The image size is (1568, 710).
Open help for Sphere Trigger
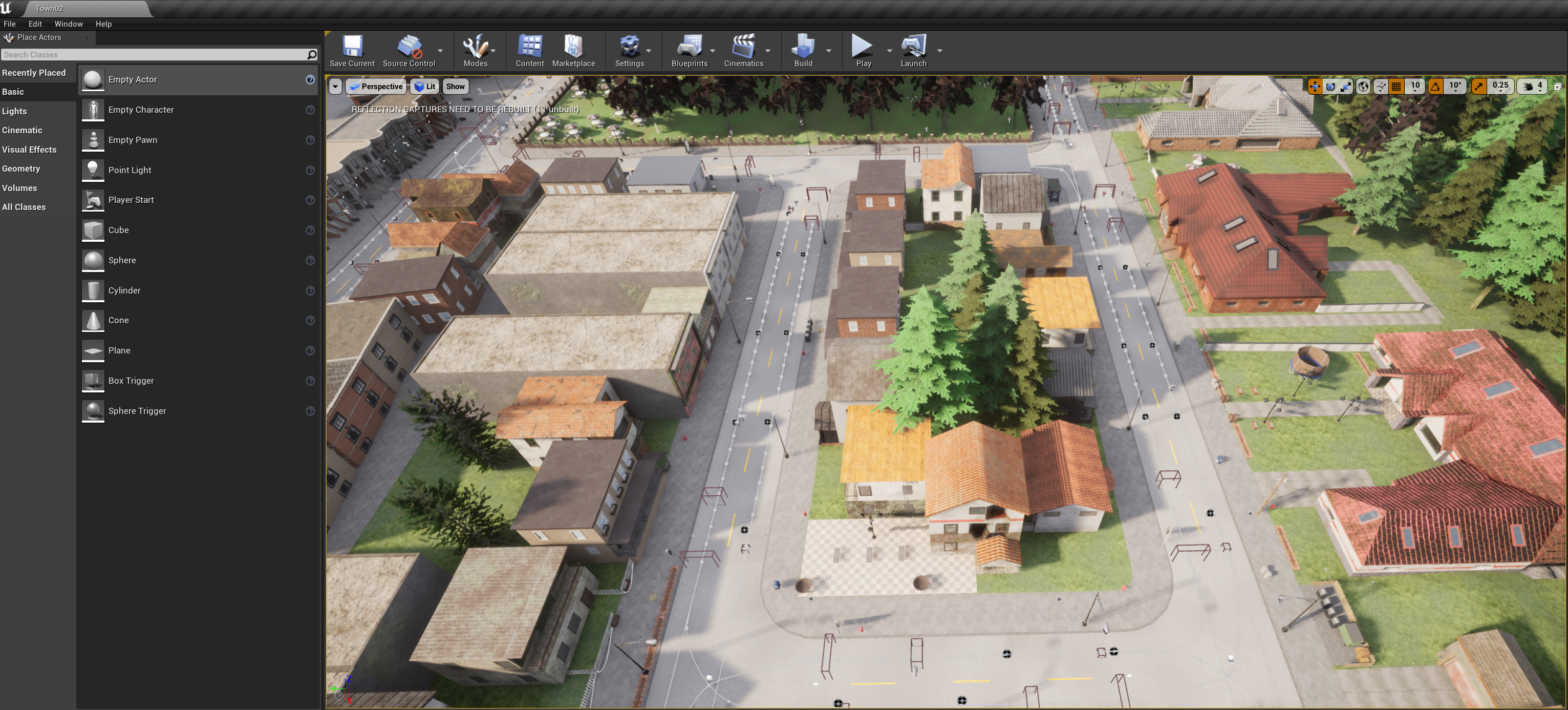pos(310,411)
